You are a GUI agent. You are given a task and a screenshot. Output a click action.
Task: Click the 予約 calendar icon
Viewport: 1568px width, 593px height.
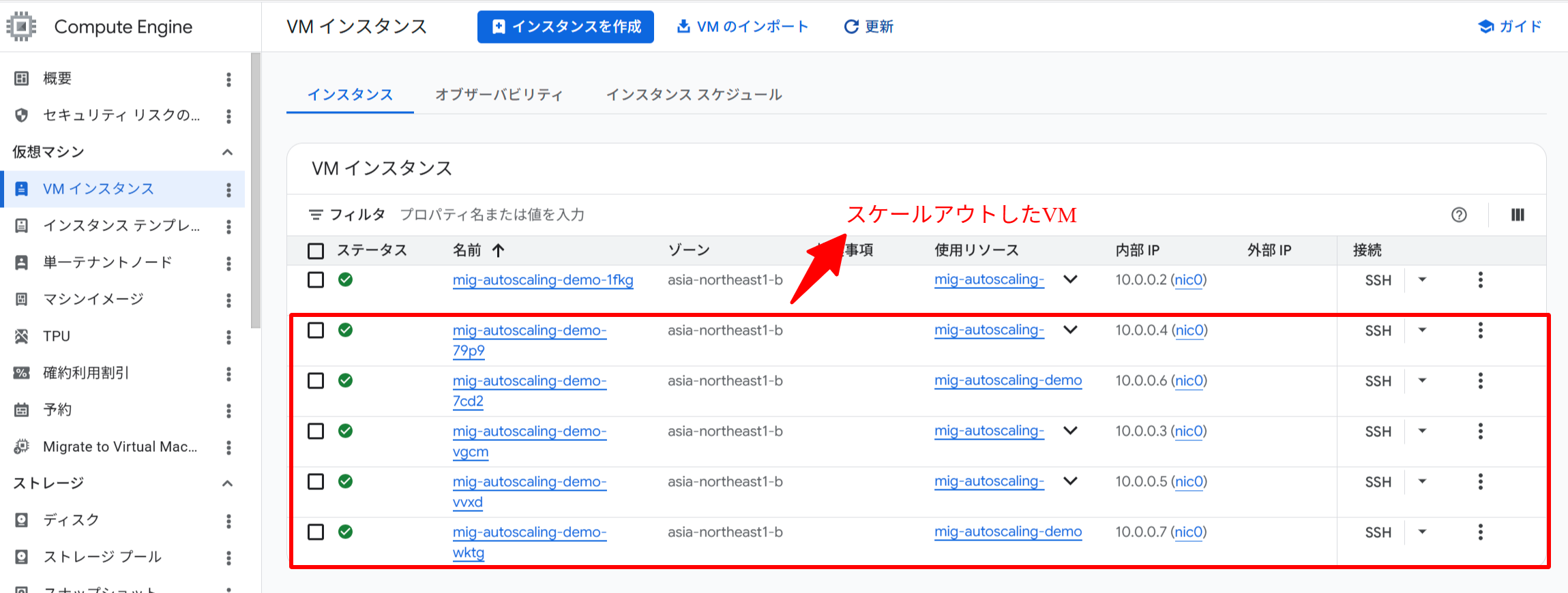[x=22, y=410]
